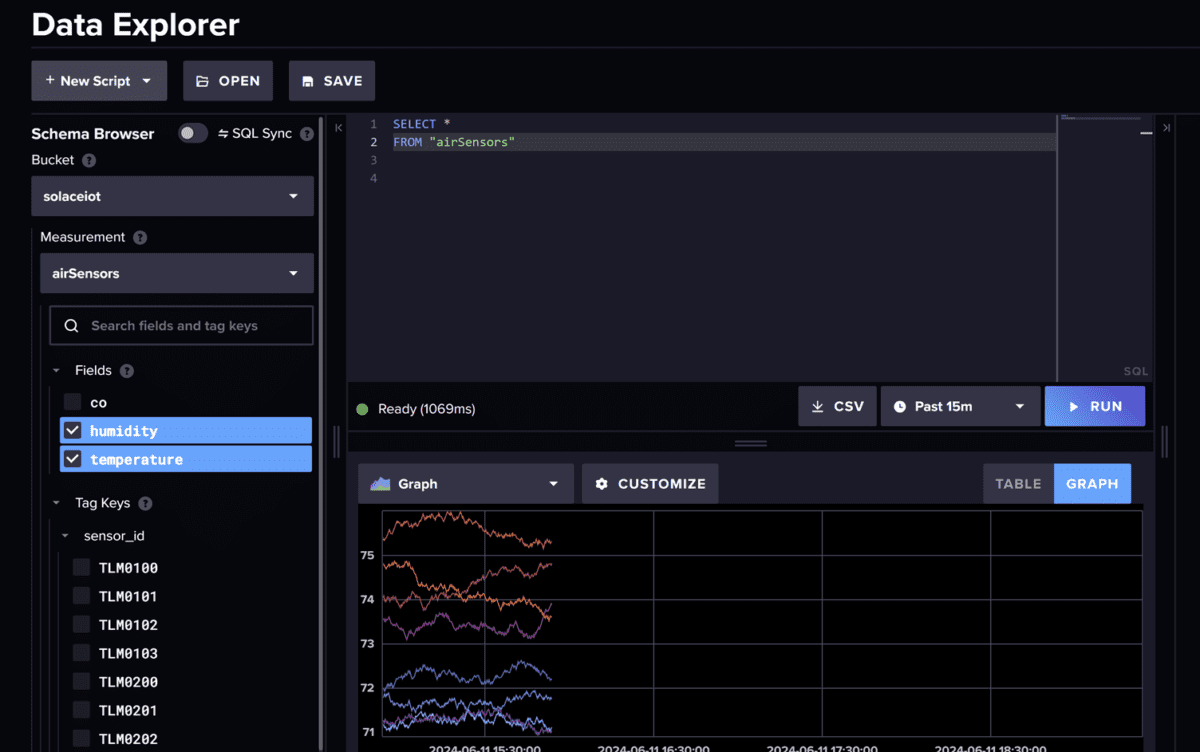
Task: Click the right panel collapse arrow icon
Action: pyautogui.click(x=1166, y=127)
